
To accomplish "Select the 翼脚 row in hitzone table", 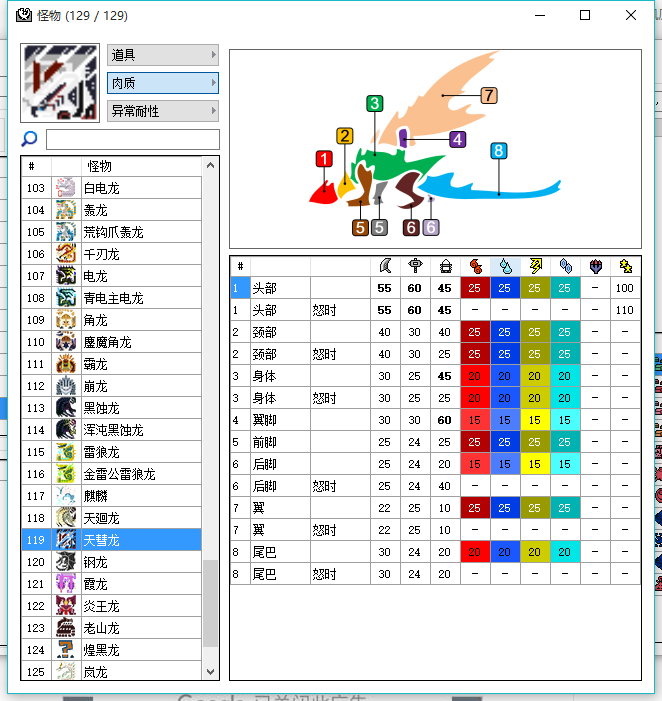I will (435, 420).
